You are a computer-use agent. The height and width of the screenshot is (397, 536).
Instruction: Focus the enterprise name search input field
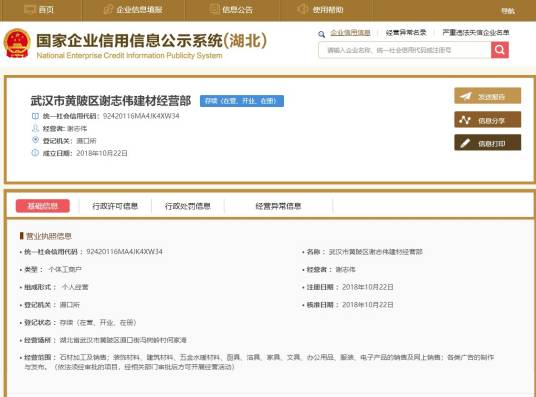coord(405,50)
